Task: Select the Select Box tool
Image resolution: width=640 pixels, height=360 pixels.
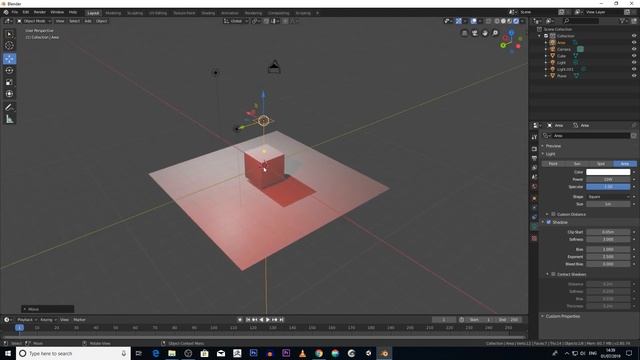Action: (x=9, y=34)
